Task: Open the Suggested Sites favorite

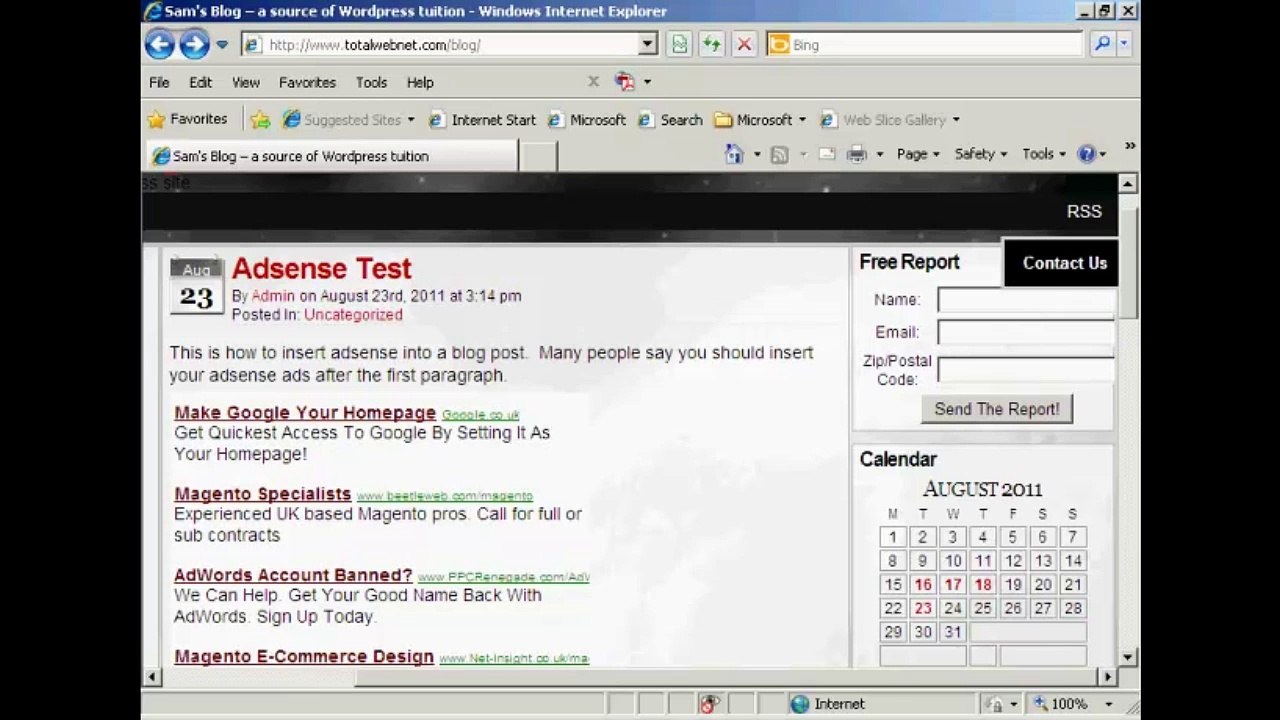Action: click(342, 120)
